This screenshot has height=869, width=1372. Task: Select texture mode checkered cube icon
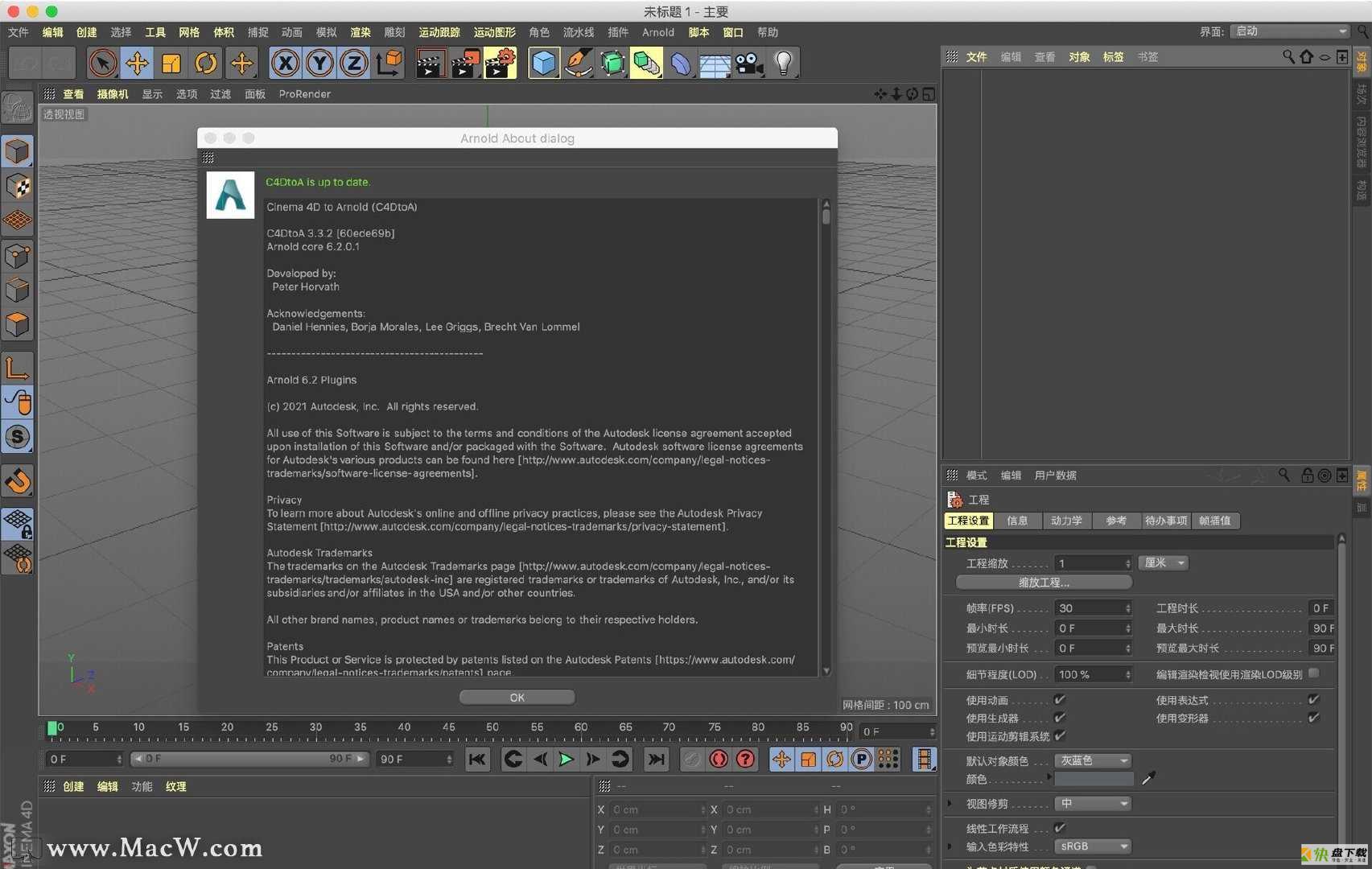pos(18,186)
